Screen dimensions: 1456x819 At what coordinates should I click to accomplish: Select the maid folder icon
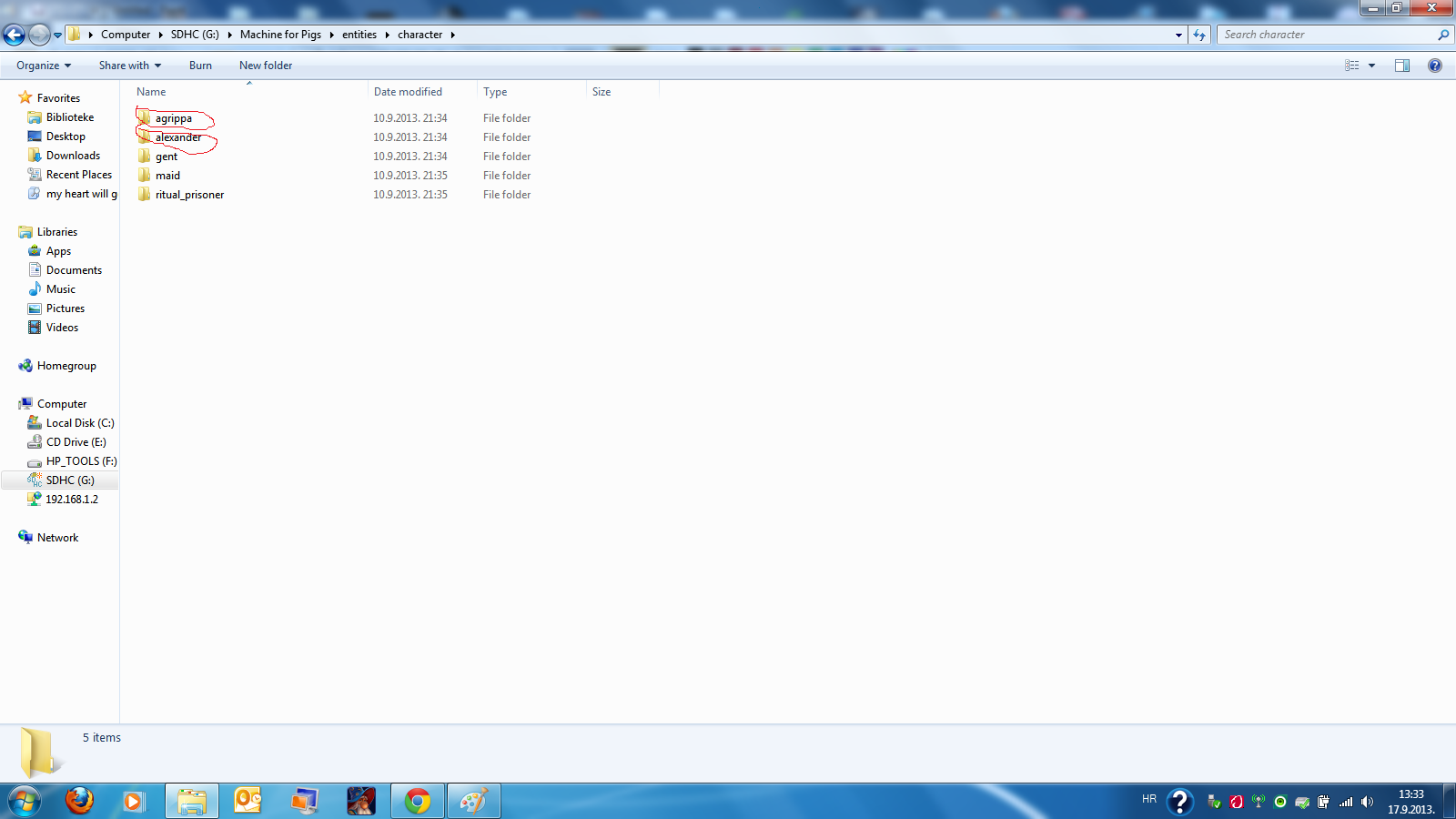coord(144,175)
